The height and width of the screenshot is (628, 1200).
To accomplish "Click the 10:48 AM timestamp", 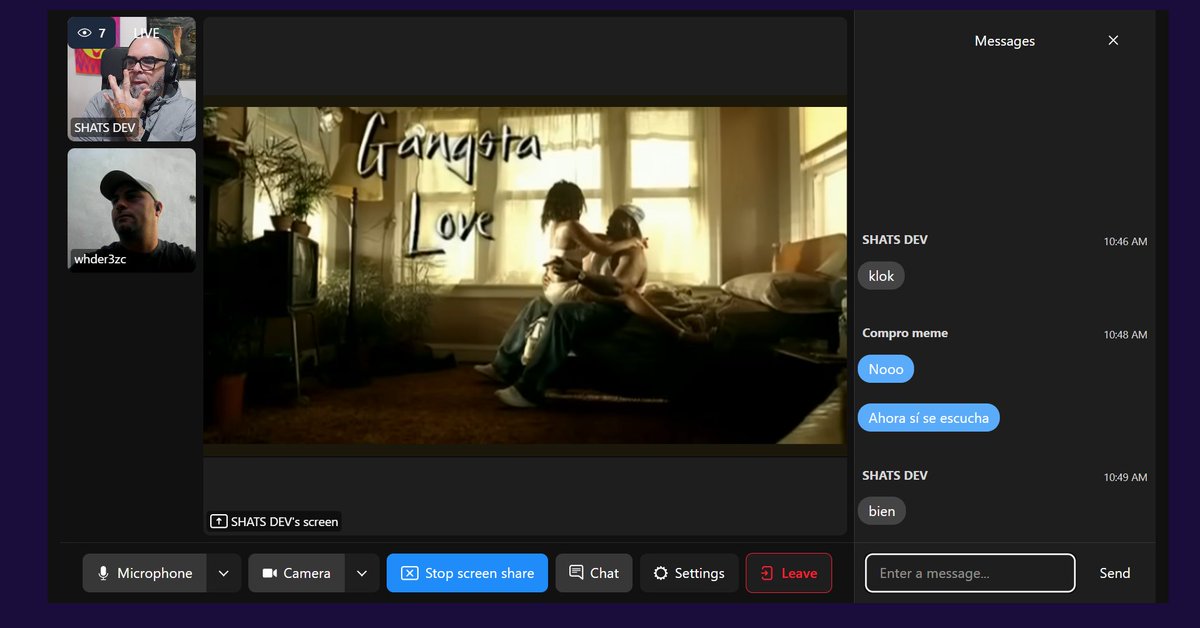I will pyautogui.click(x=1125, y=335).
